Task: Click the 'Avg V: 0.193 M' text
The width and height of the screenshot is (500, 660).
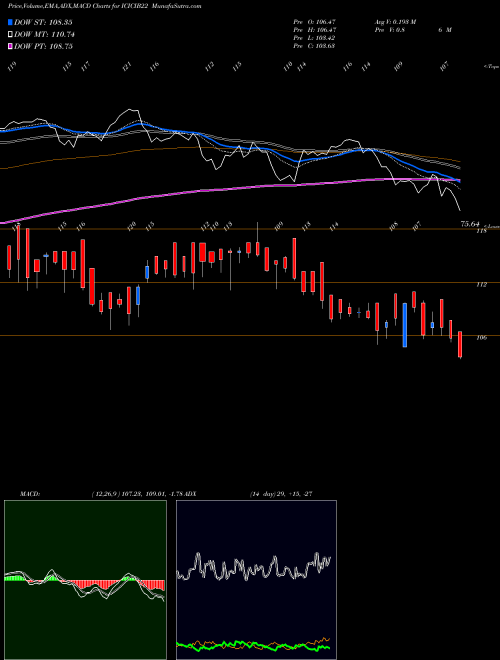Action: tap(395, 22)
